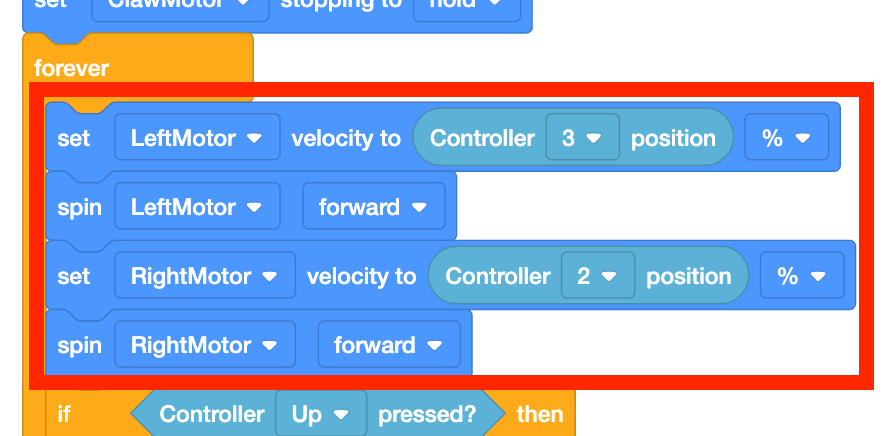The height and width of the screenshot is (436, 894).
Task: Select the forever loop block
Action: (x=71, y=68)
